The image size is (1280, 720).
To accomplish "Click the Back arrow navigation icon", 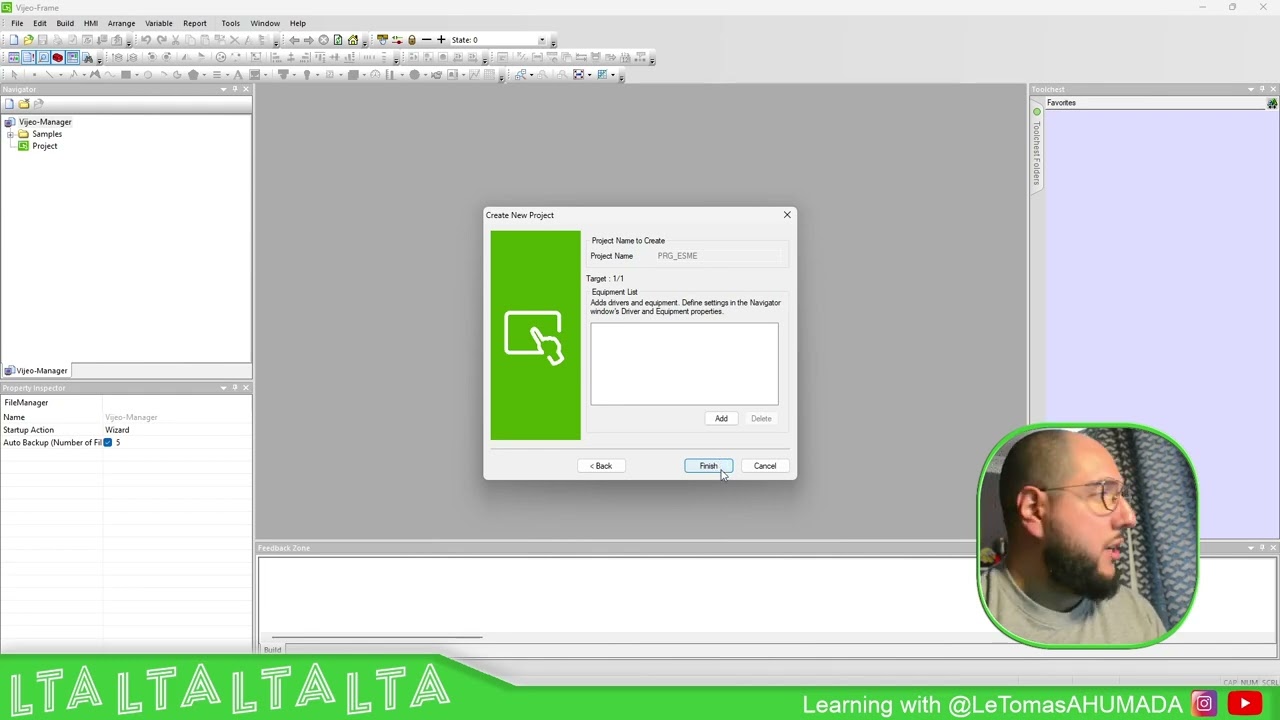I will (294, 40).
